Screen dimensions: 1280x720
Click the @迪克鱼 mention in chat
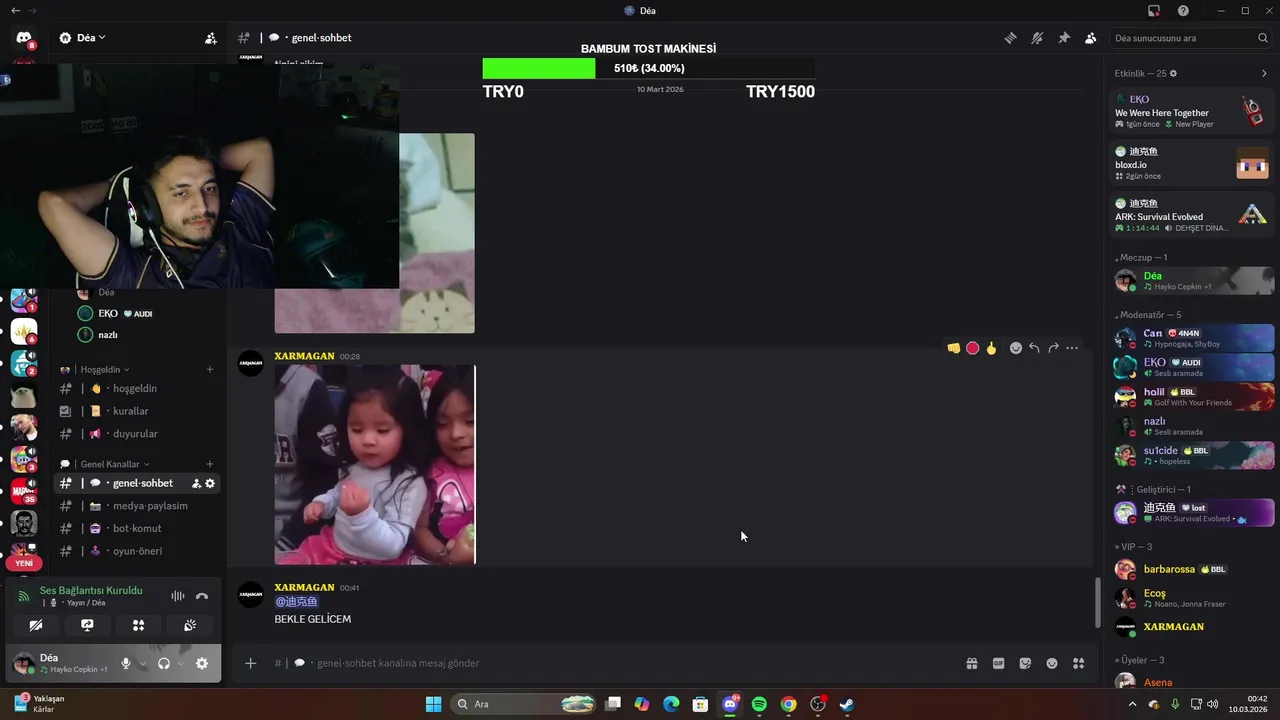pyautogui.click(x=296, y=602)
